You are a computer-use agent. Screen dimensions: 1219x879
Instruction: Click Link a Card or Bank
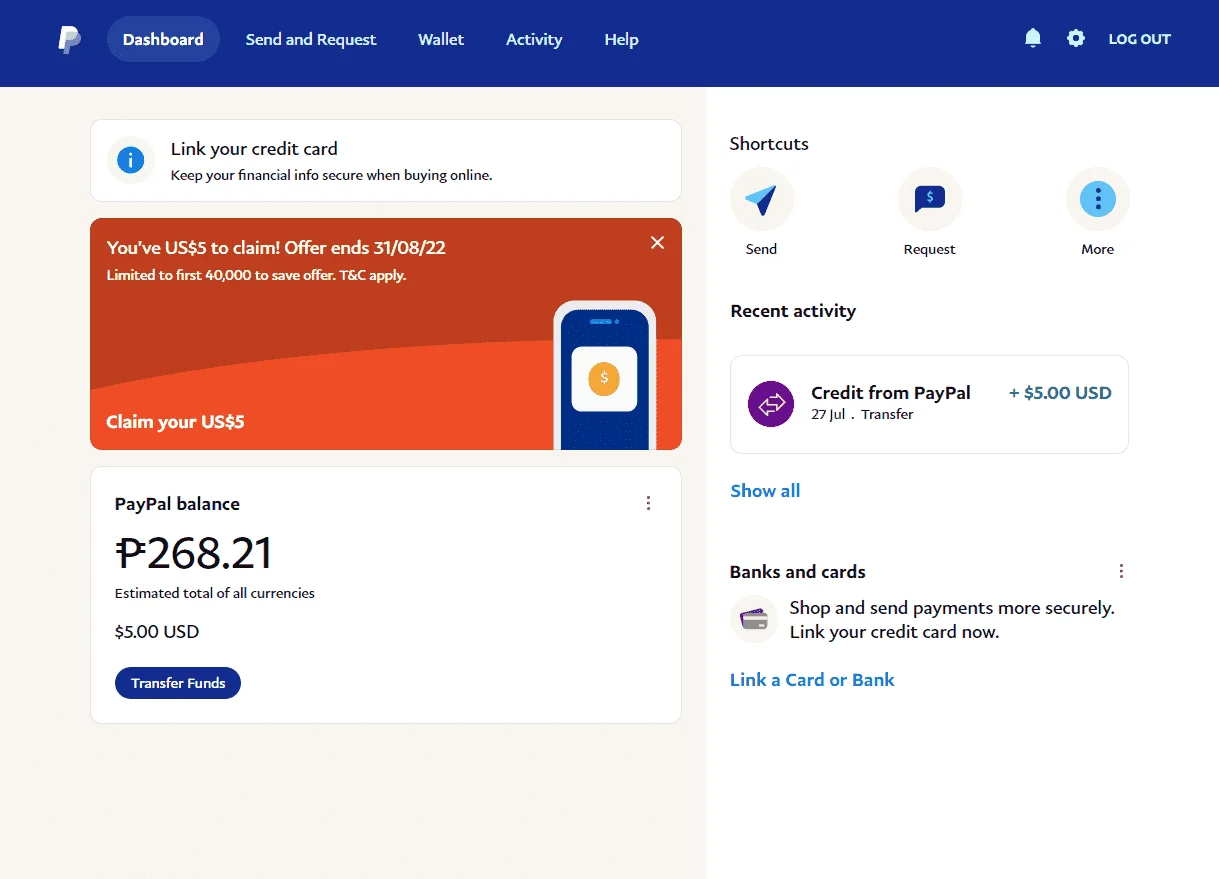tap(812, 679)
